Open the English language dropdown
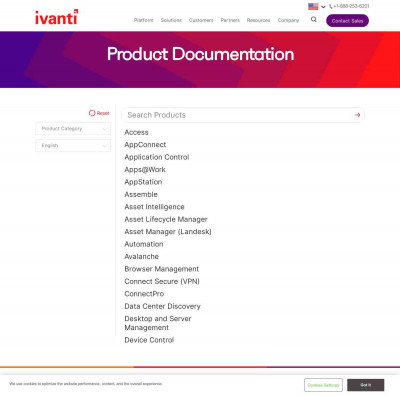400x396 pixels. pos(73,145)
